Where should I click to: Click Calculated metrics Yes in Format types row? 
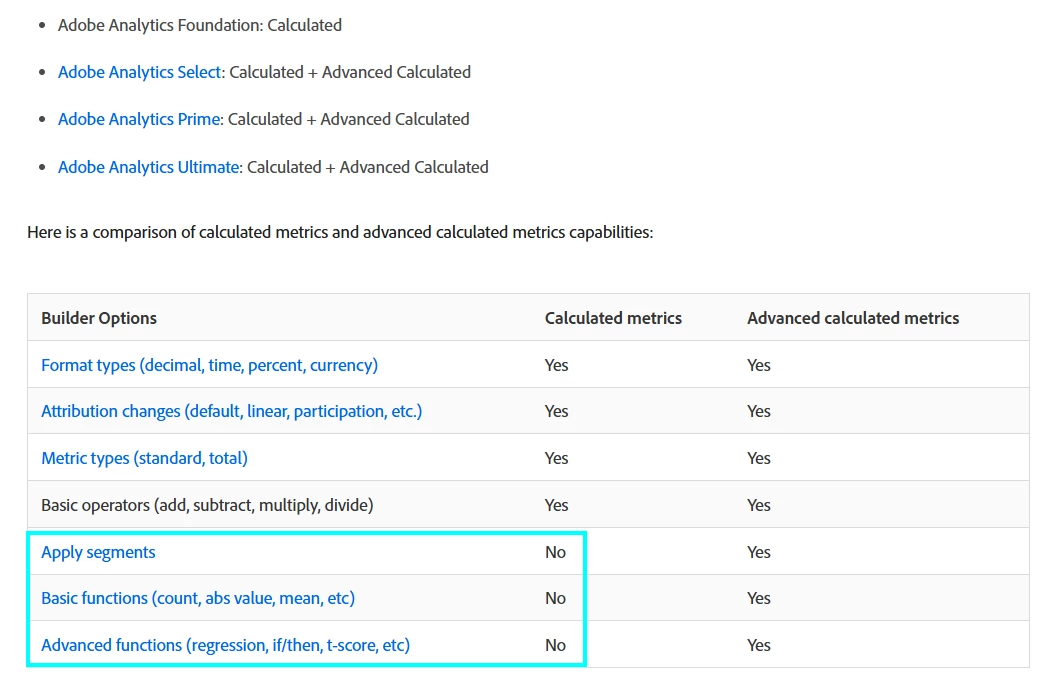click(557, 365)
